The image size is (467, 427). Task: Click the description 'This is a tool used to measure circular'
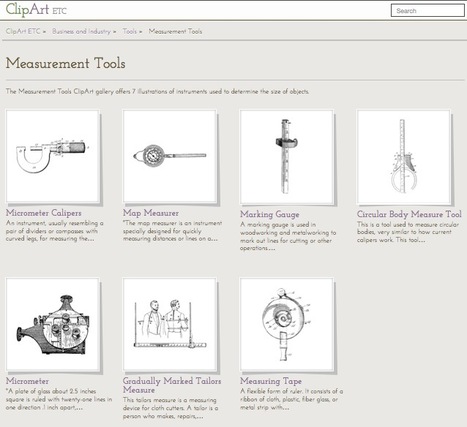click(408, 232)
